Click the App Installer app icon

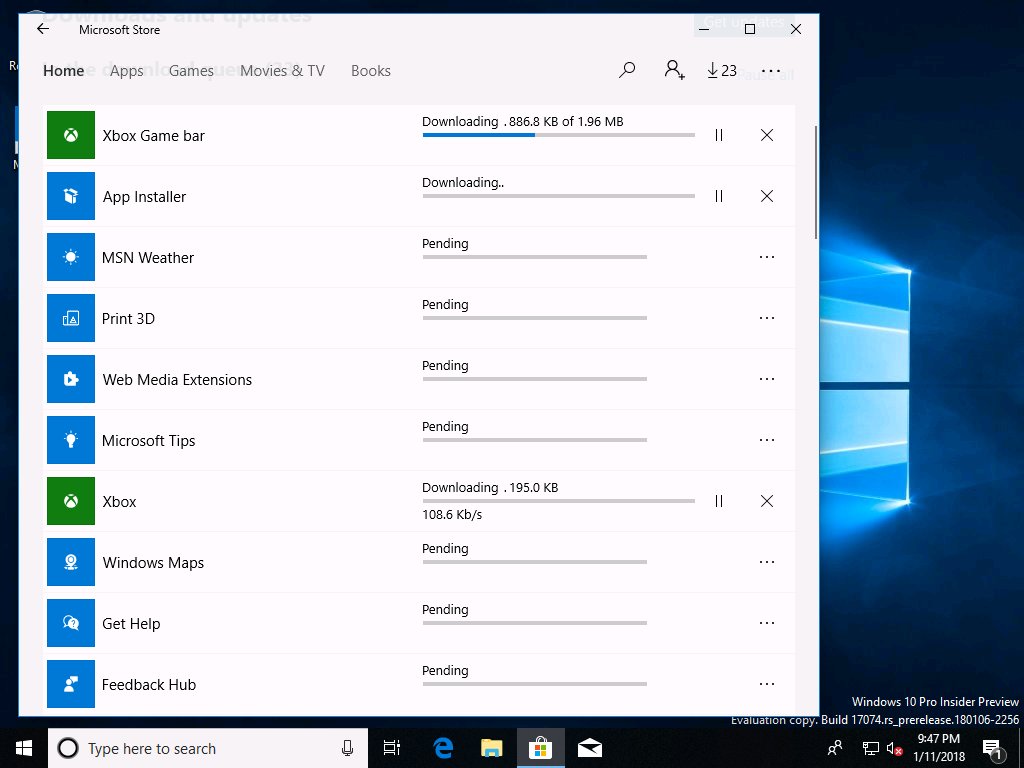[71, 196]
